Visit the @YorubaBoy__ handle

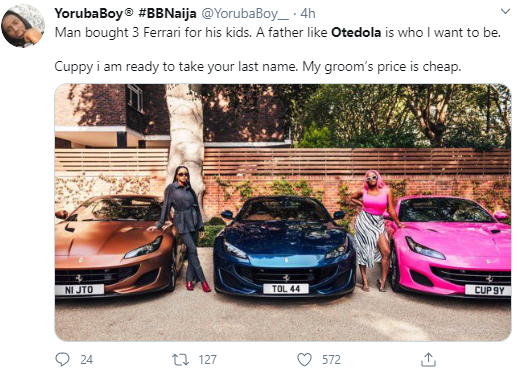[x=245, y=14]
